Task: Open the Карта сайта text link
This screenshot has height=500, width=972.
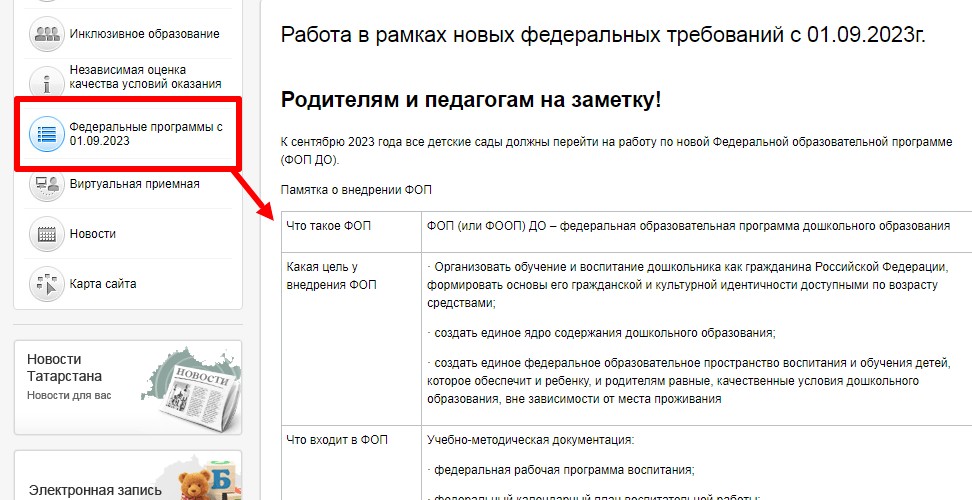Action: 103,284
